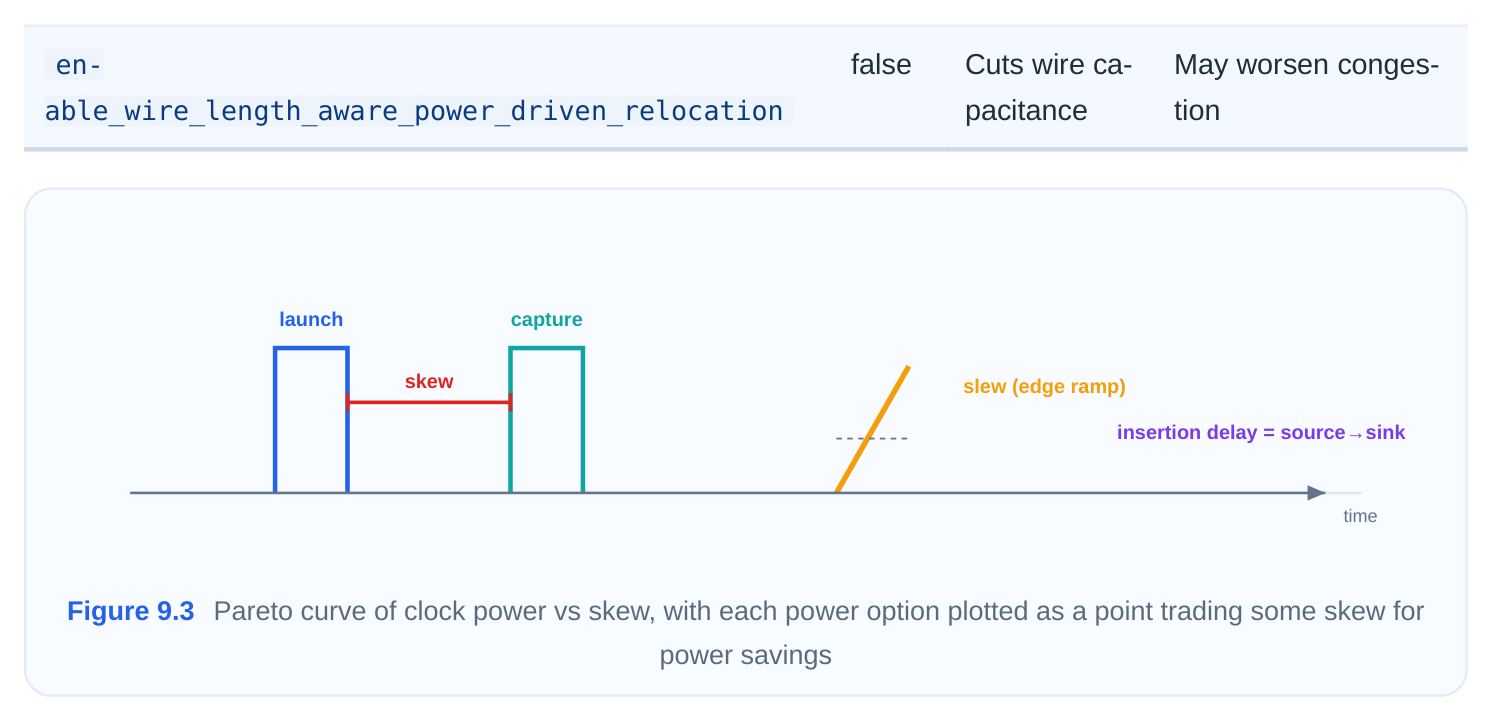Click the time axis arrowhead

tap(1317, 493)
